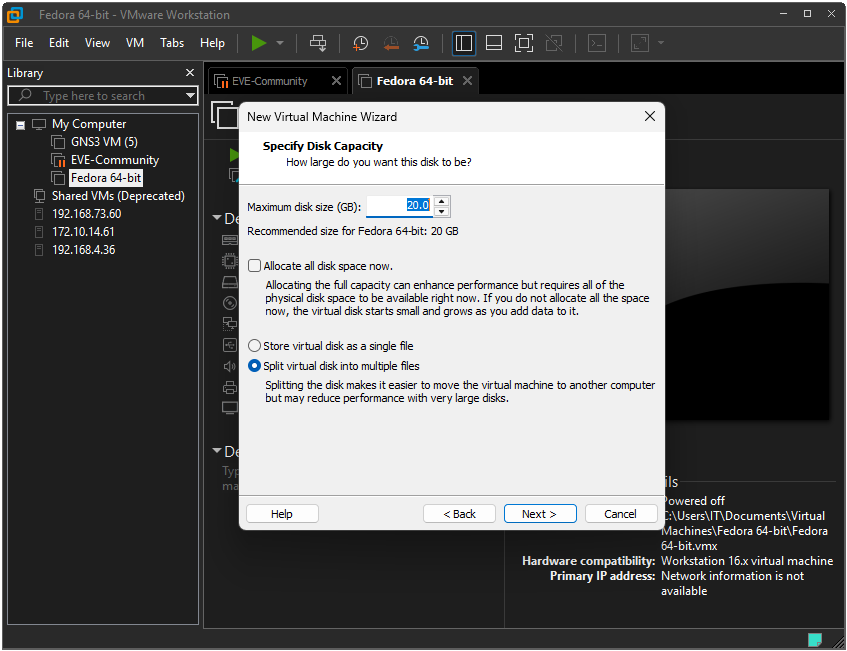Open the power options dropdown arrow
The image size is (847, 651).
(x=280, y=43)
